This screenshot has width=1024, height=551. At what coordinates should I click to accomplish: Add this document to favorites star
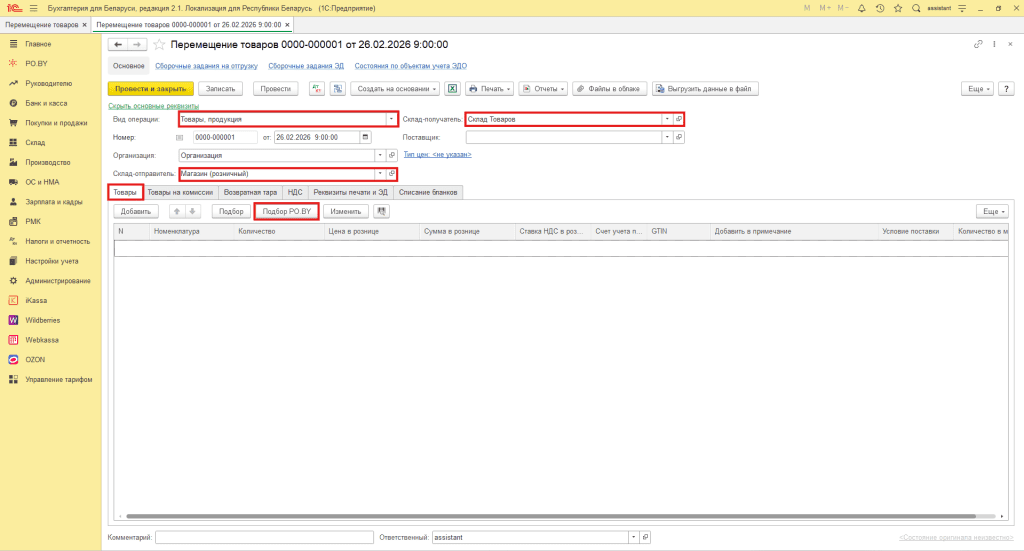(158, 45)
